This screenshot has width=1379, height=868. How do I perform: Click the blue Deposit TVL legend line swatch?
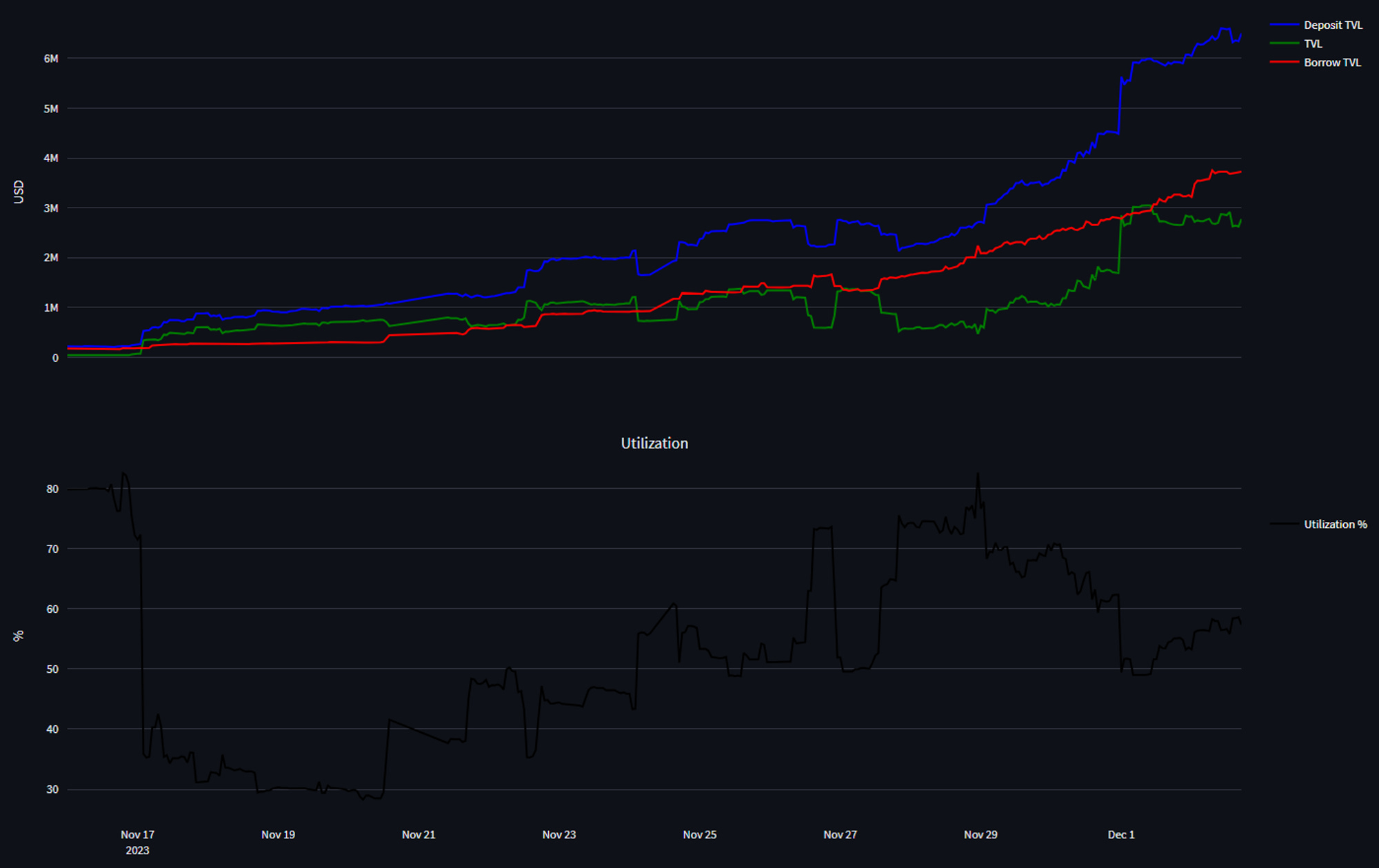(x=1284, y=25)
